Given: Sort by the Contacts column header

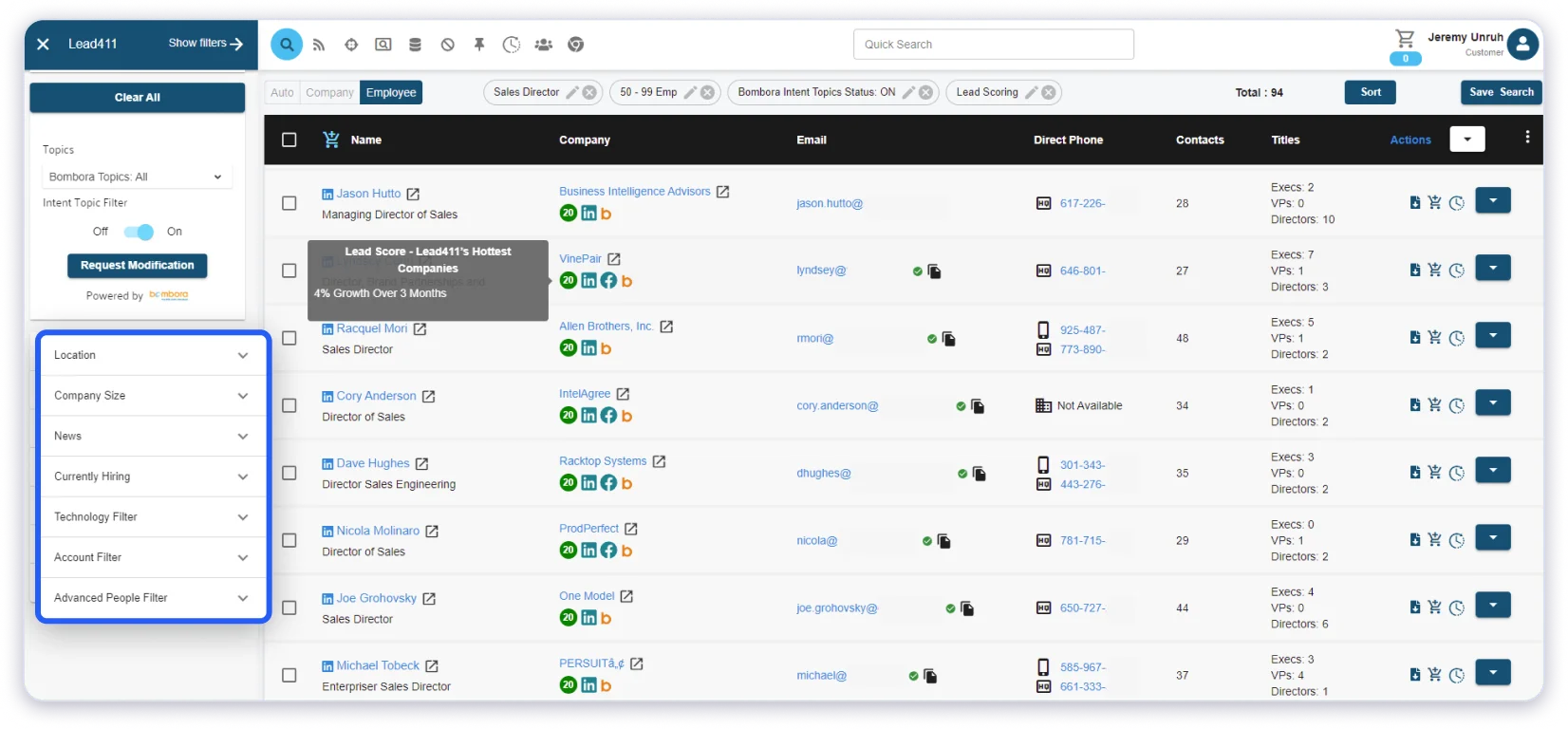Looking at the screenshot, I should [x=1200, y=140].
